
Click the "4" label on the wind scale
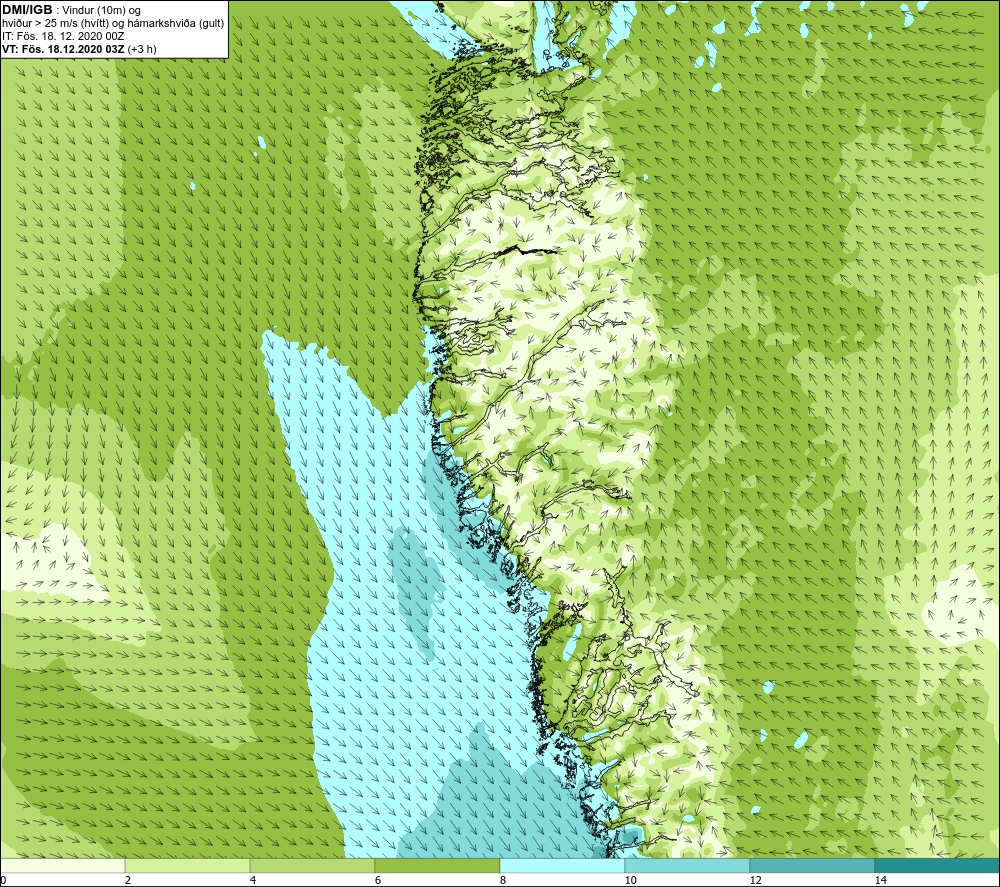(x=253, y=880)
